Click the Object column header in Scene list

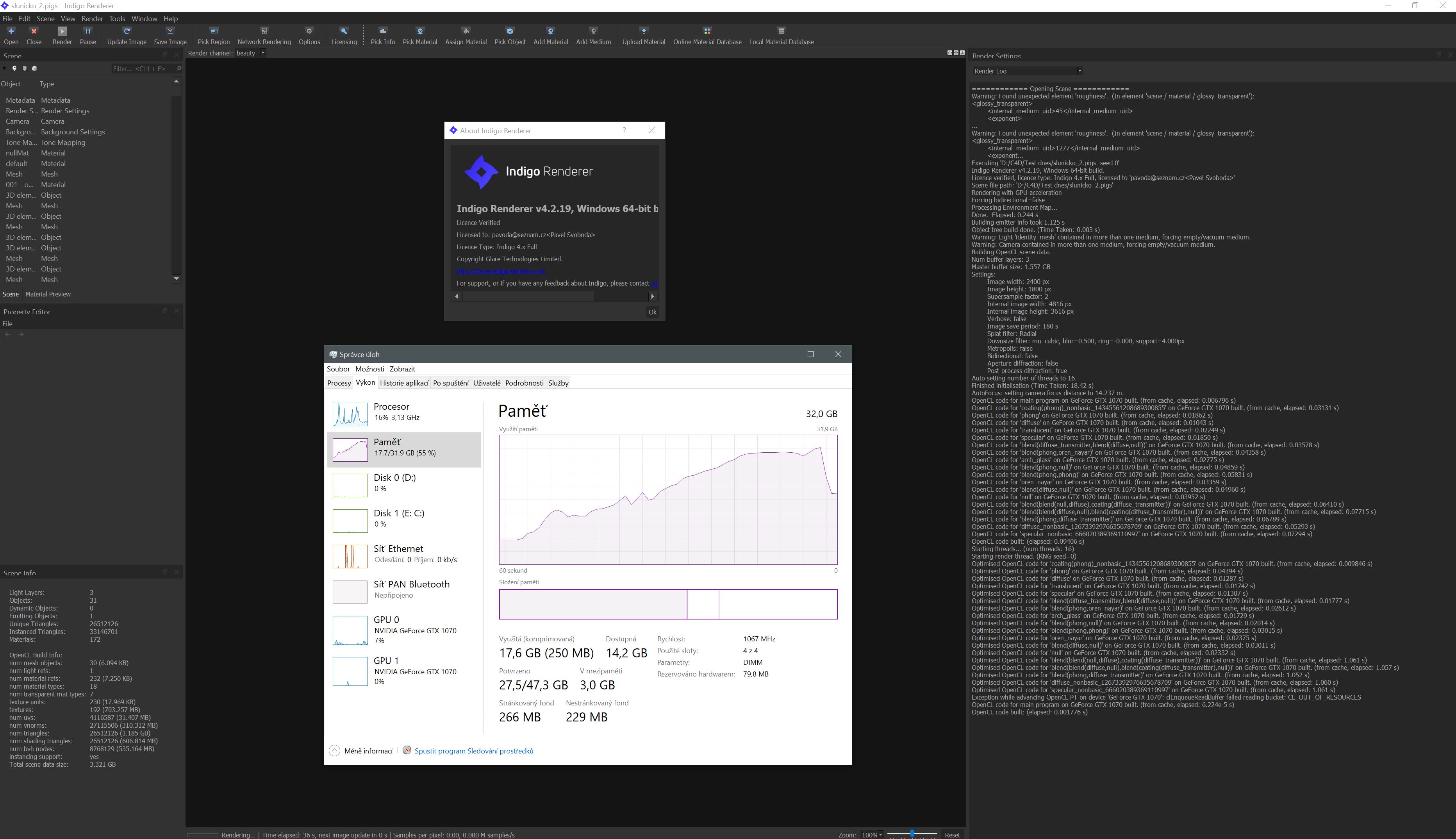(x=11, y=84)
